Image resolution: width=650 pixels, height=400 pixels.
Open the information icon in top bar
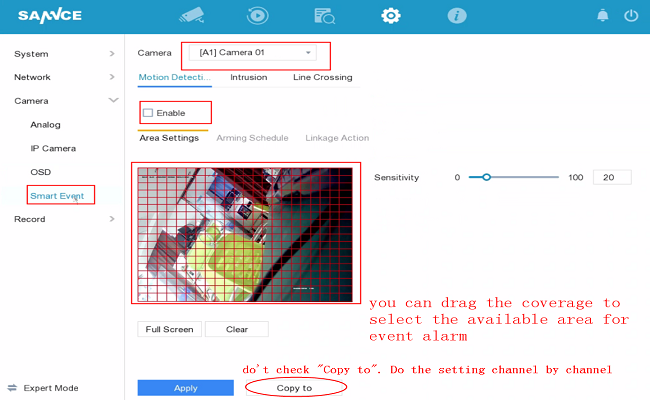point(457,16)
